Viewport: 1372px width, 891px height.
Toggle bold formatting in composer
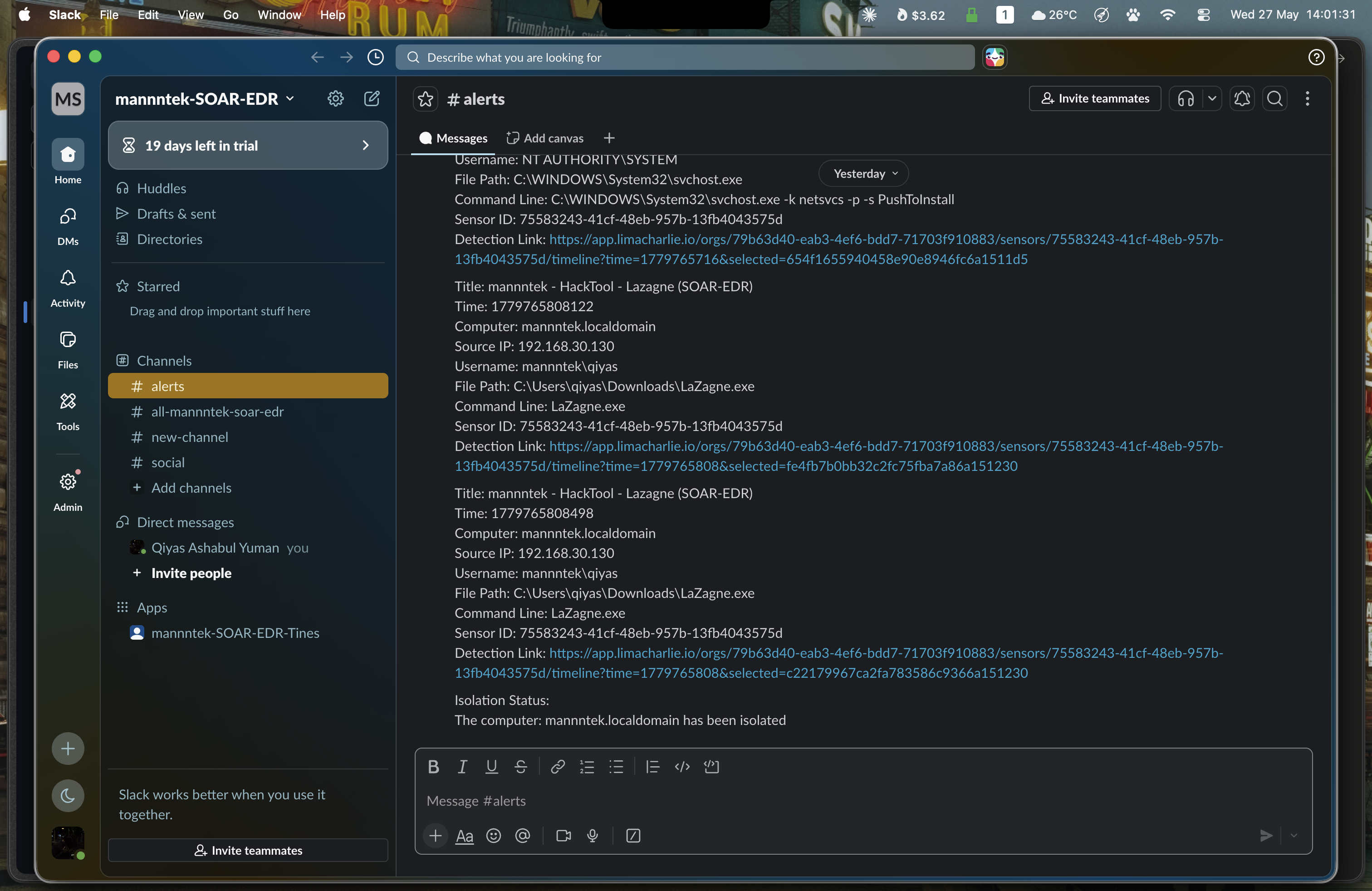coord(433,767)
